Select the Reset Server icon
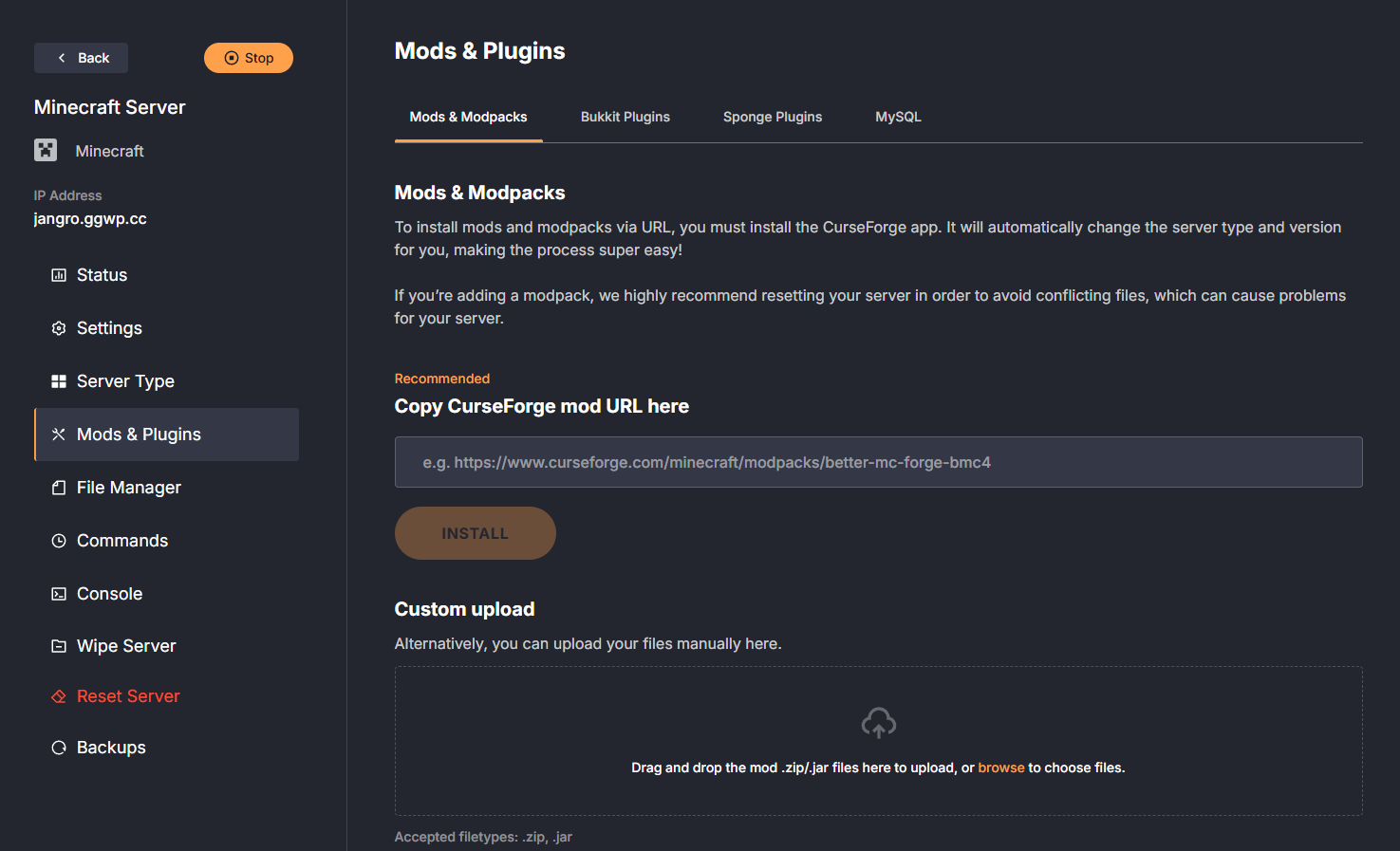 point(59,695)
